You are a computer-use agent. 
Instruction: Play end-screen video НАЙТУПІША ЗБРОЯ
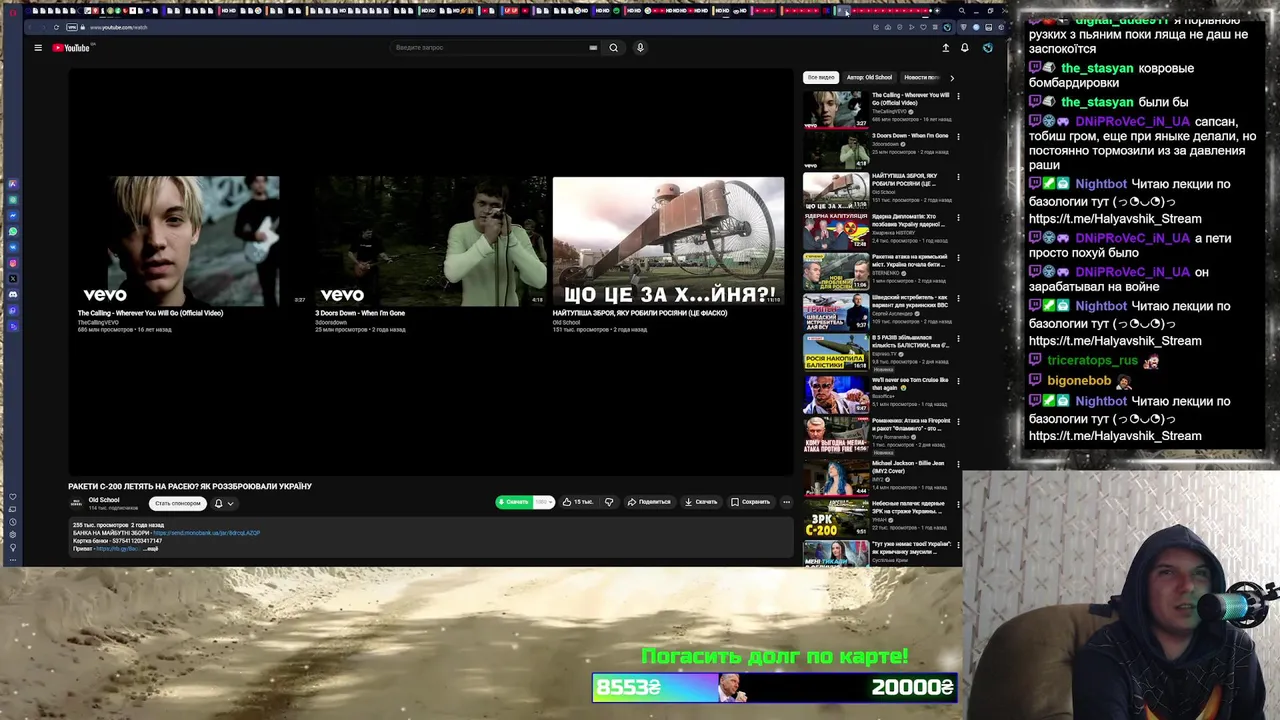pos(668,241)
